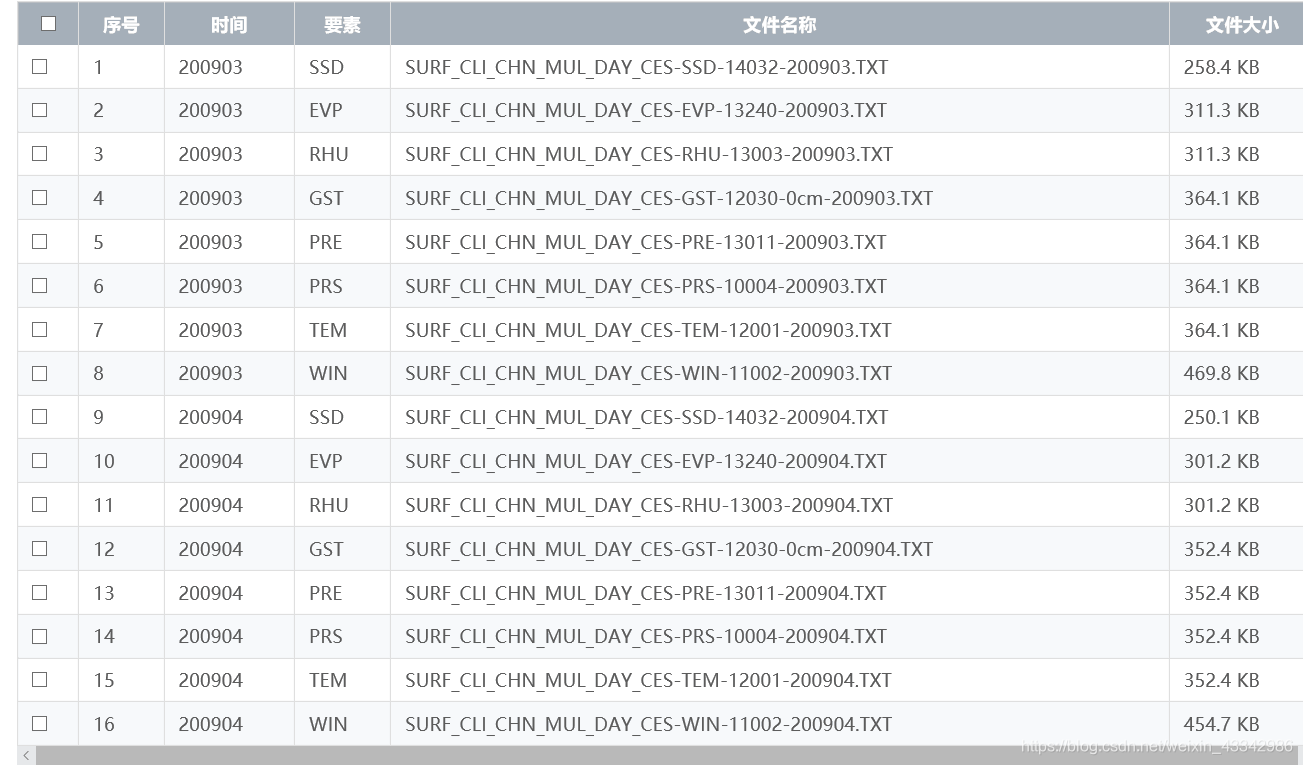Check the box for row 9 SSD 200904

tap(40, 417)
